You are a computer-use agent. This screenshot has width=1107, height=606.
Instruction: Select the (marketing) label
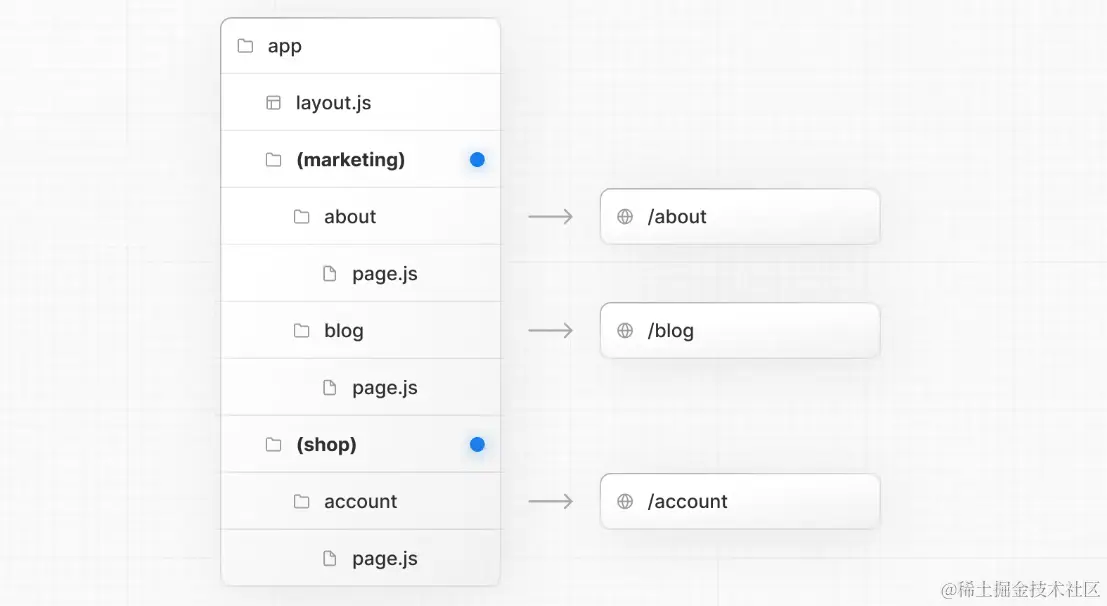(351, 160)
